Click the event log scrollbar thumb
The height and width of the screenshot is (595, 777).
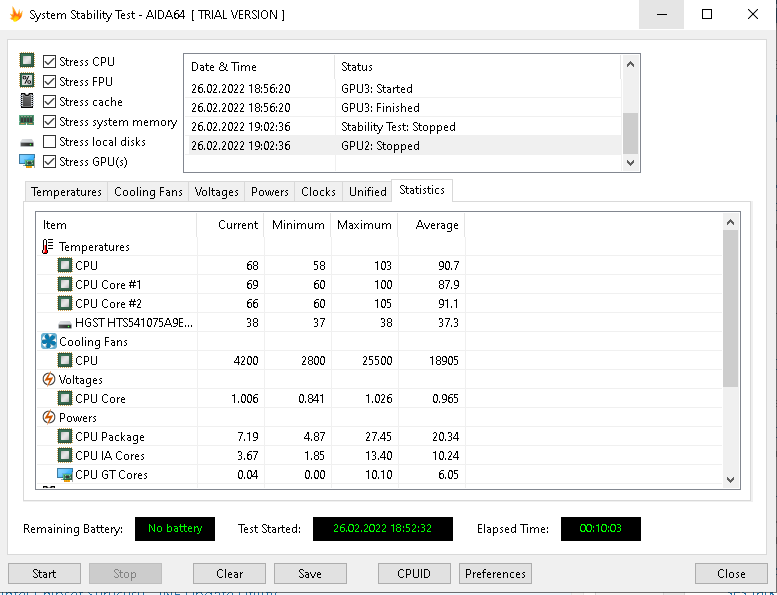click(630, 134)
